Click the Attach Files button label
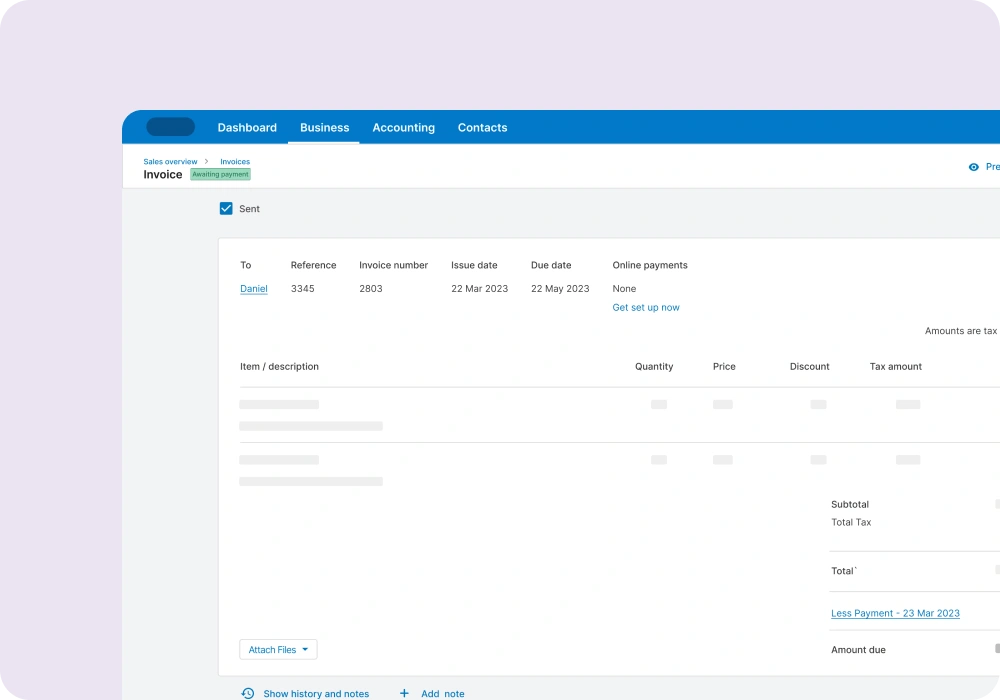The width and height of the screenshot is (1000, 700). click(272, 650)
